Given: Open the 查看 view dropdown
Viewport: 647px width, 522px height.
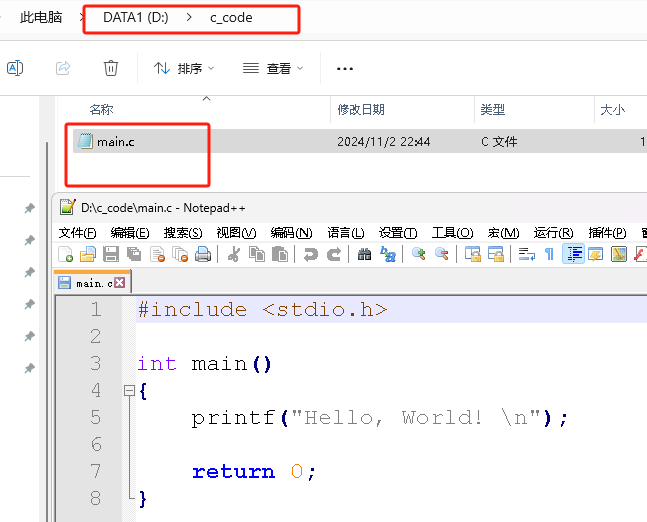Looking at the screenshot, I should (x=273, y=68).
